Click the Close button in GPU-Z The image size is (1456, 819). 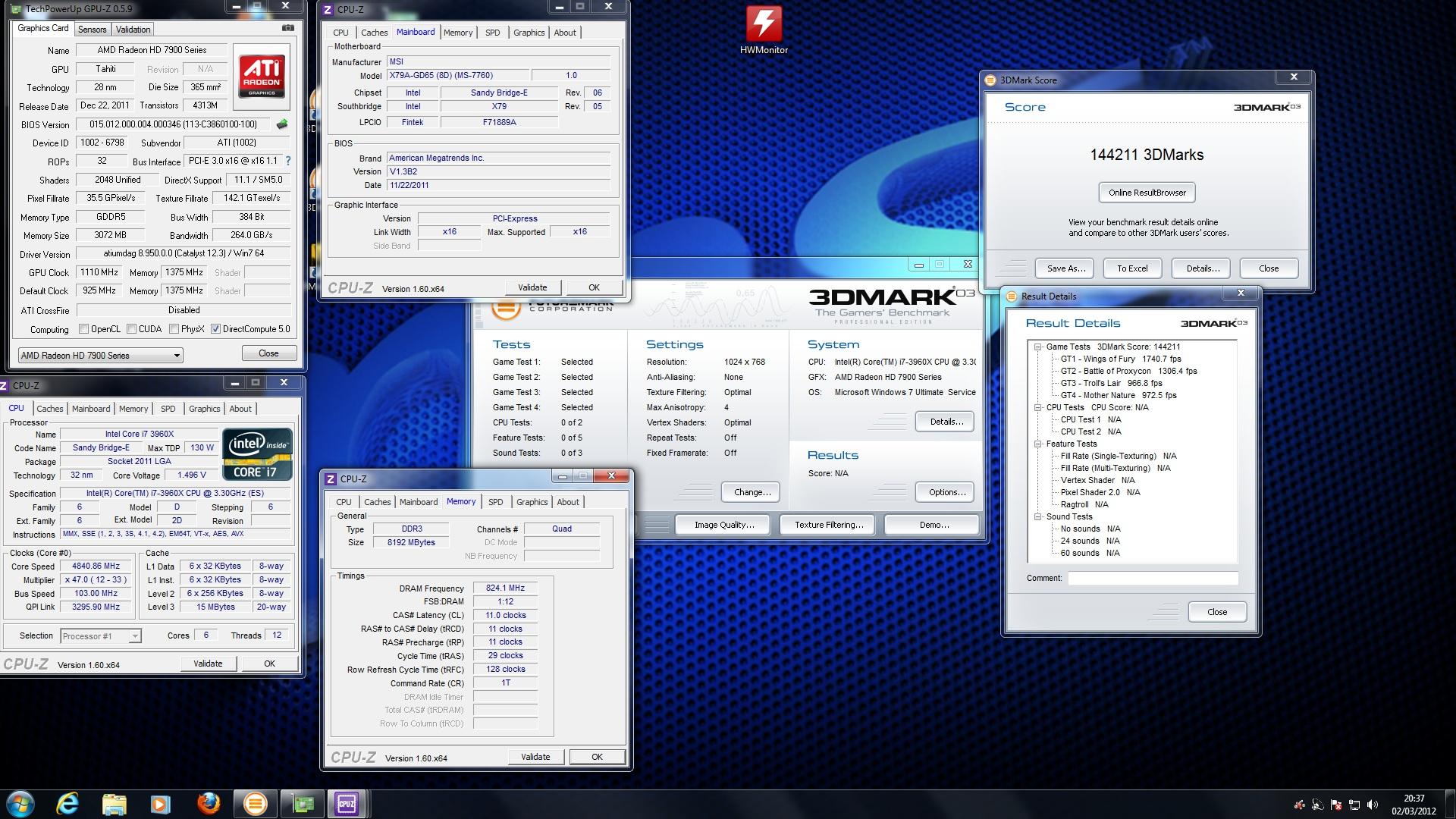point(268,353)
